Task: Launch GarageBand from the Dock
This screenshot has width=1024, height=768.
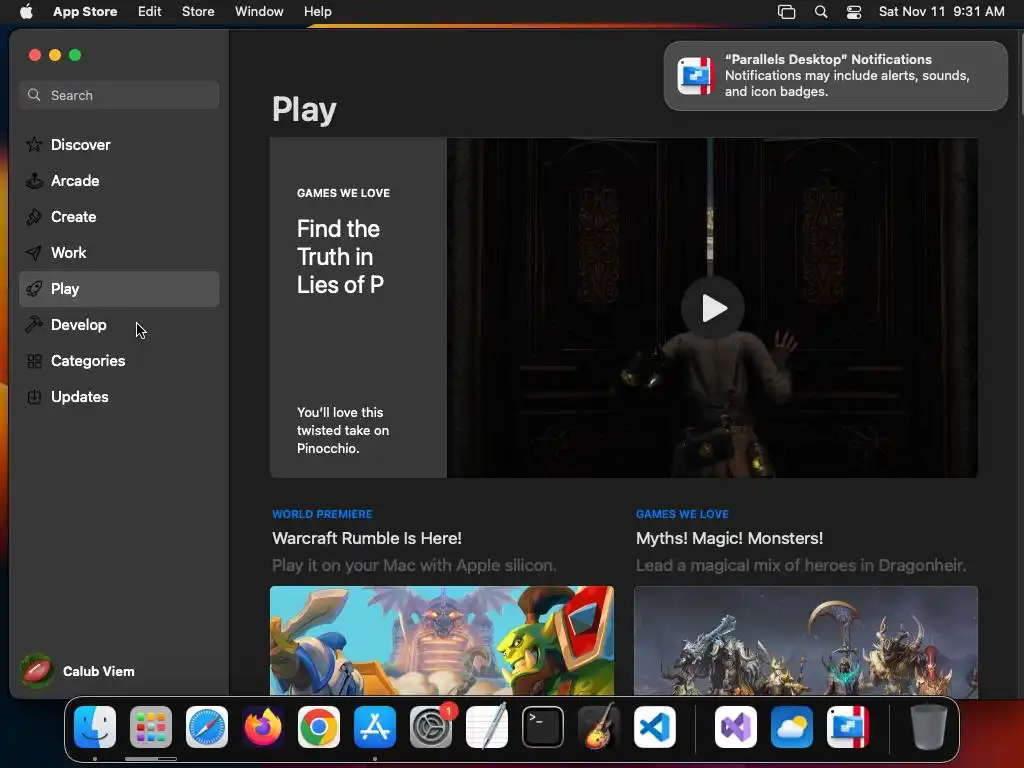Action: (x=598, y=727)
